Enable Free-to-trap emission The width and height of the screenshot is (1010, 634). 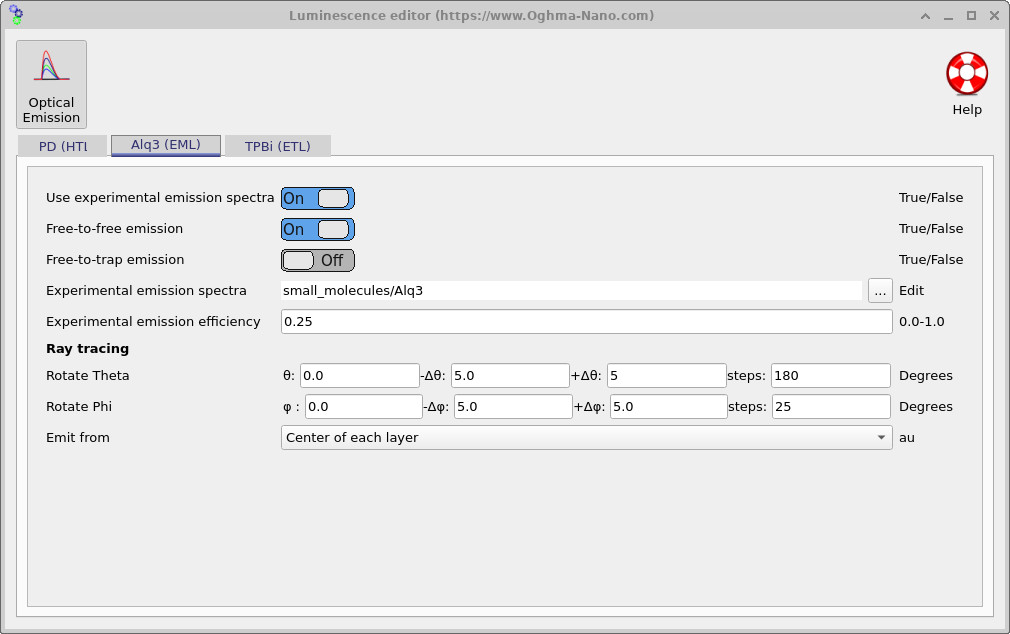coord(317,260)
